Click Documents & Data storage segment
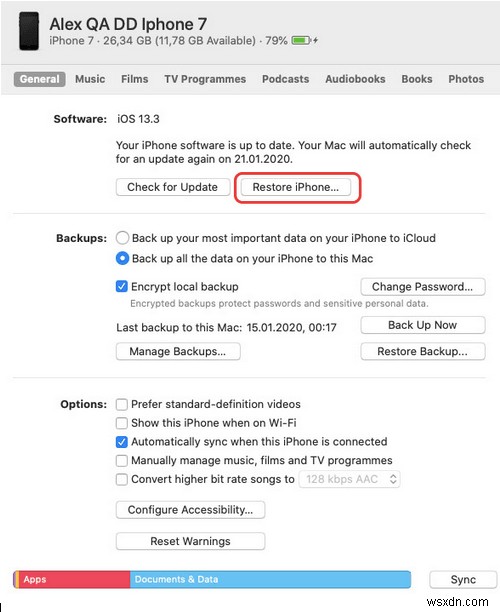 (x=270, y=579)
